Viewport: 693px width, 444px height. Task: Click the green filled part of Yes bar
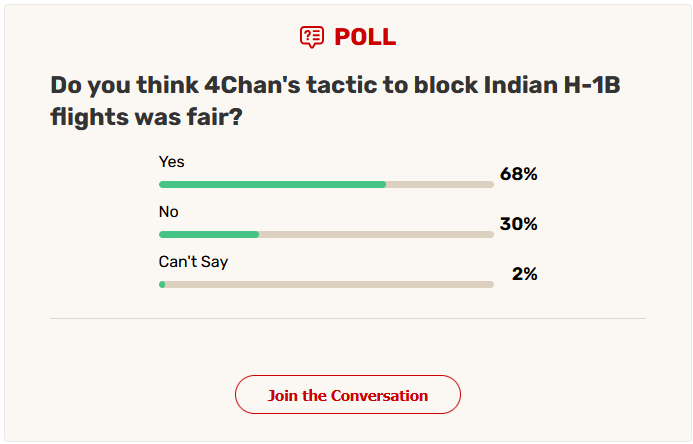point(272,185)
